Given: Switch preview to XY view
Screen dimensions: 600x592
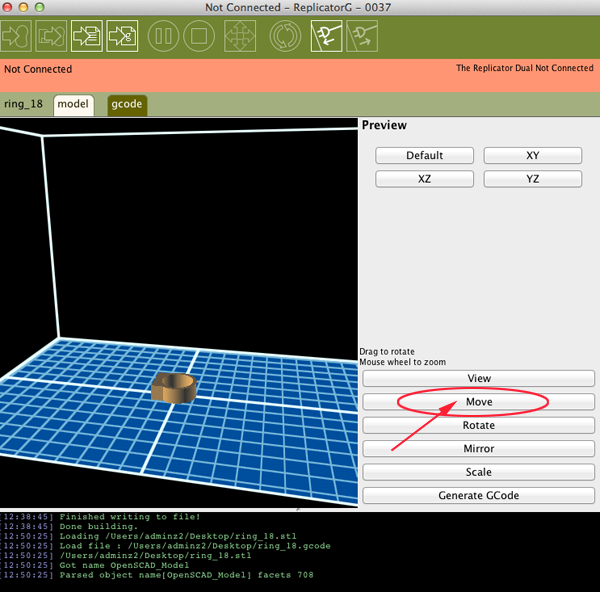Looking at the screenshot, I should pyautogui.click(x=533, y=155).
